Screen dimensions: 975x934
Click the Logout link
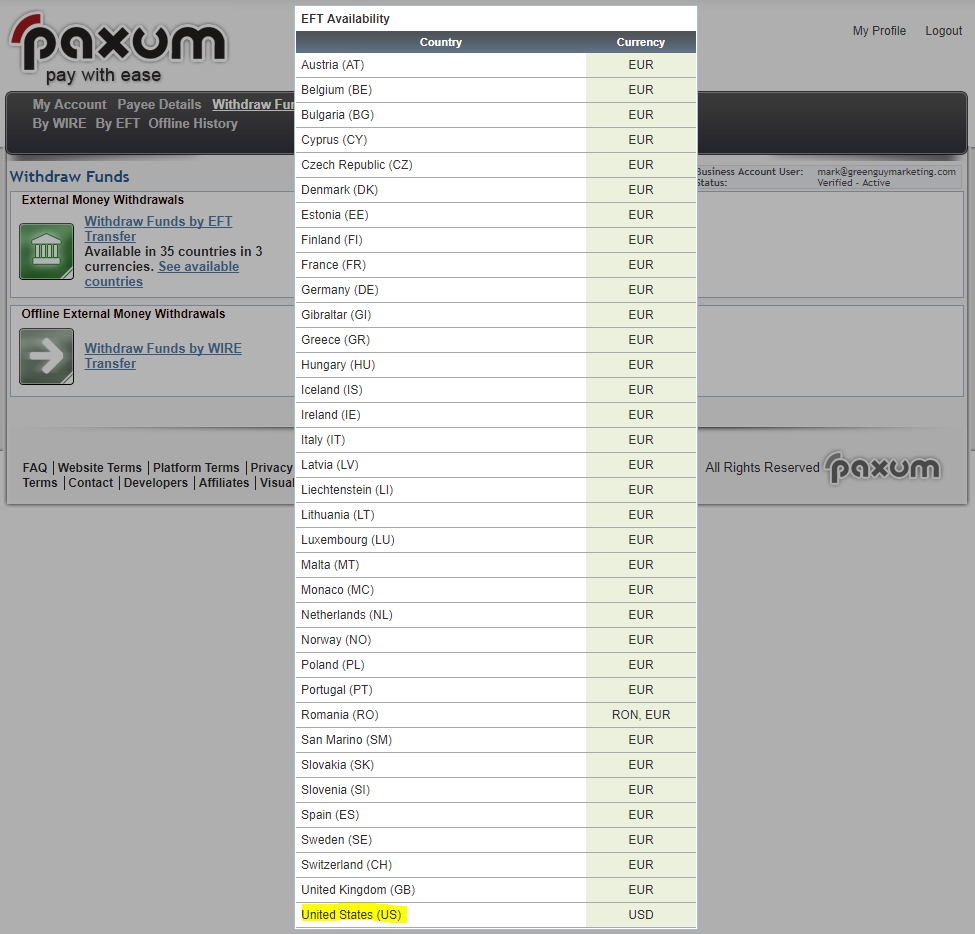943,31
